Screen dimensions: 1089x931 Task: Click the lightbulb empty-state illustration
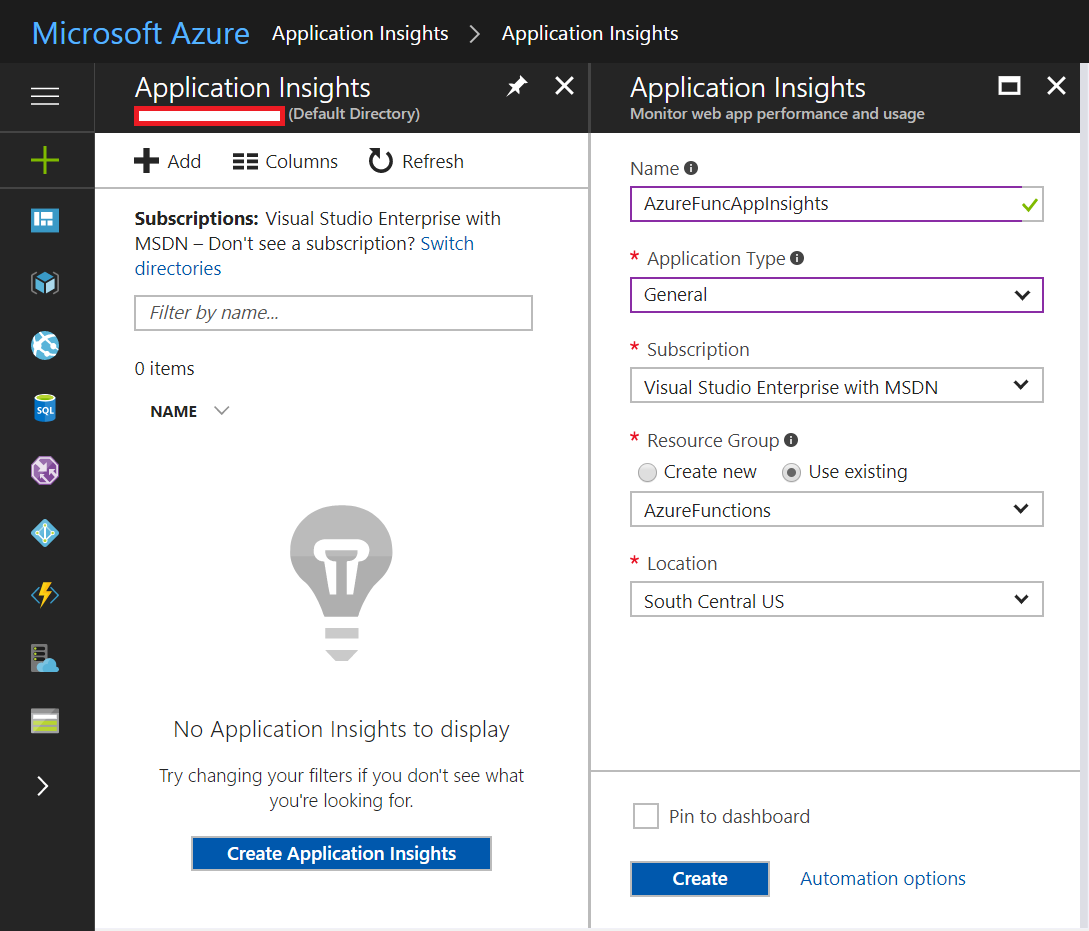(341, 583)
